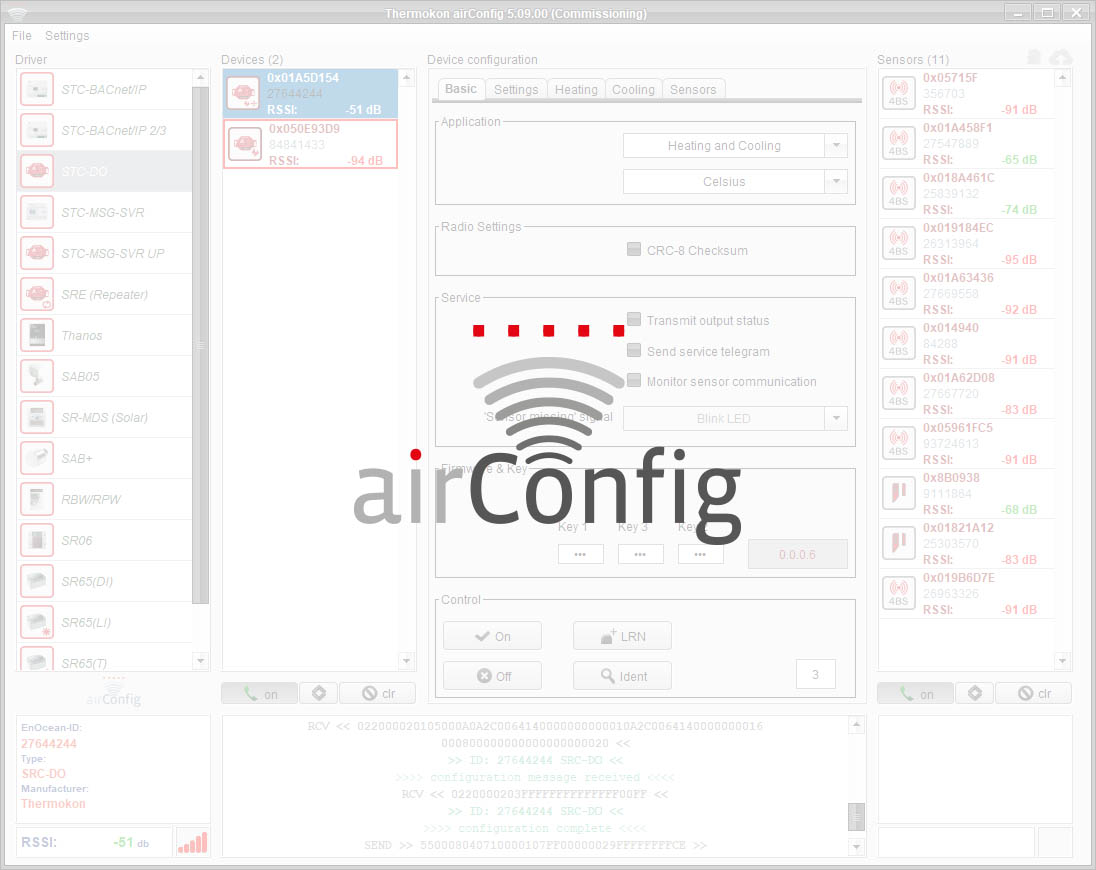Select the window contact sensor icon 0x8B0938
The image size is (1096, 870).
(899, 493)
